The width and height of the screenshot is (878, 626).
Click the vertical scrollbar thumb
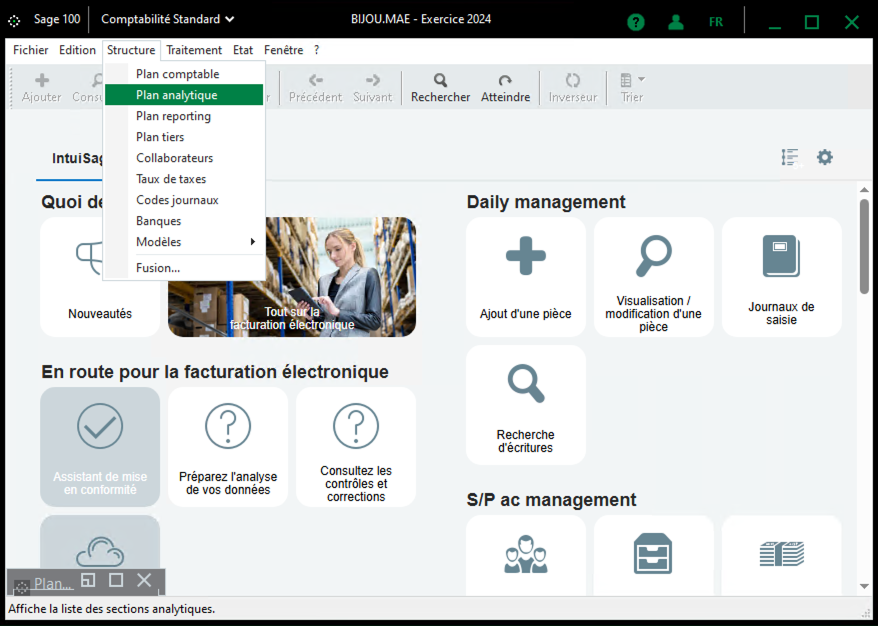pos(864,246)
